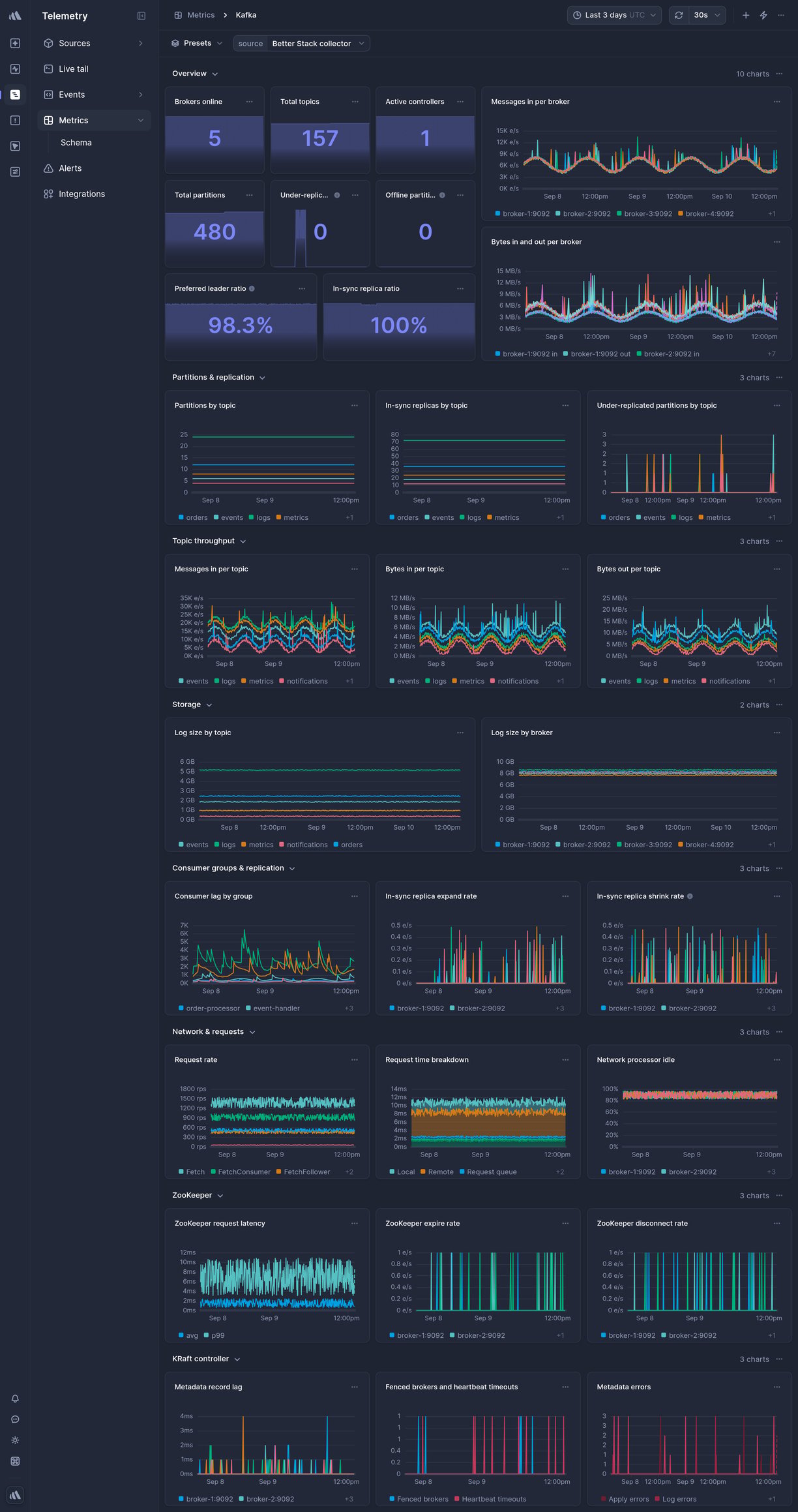The height and width of the screenshot is (1512, 798).
Task: Open Partitions by topic options menu
Action: (x=355, y=406)
